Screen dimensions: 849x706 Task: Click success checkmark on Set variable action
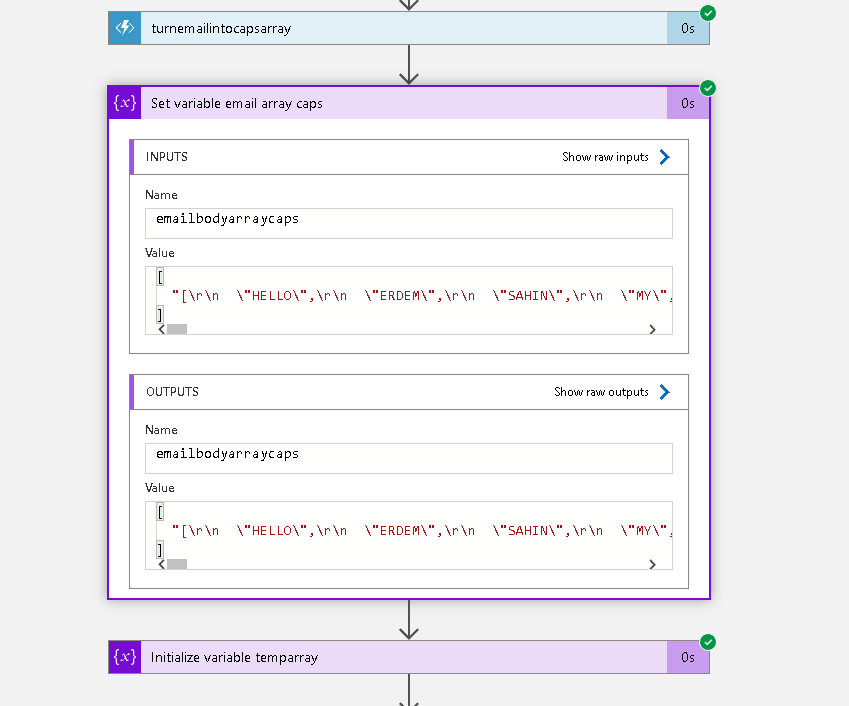[708, 88]
